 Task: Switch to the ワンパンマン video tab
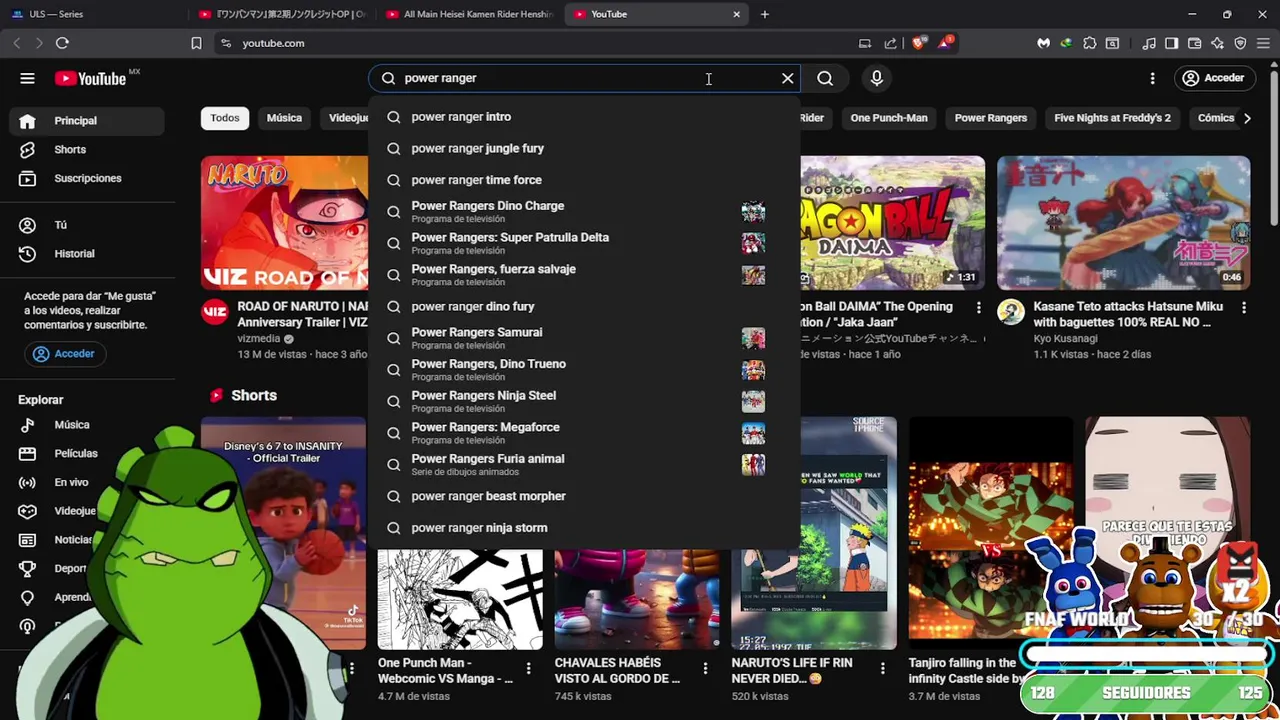282,14
